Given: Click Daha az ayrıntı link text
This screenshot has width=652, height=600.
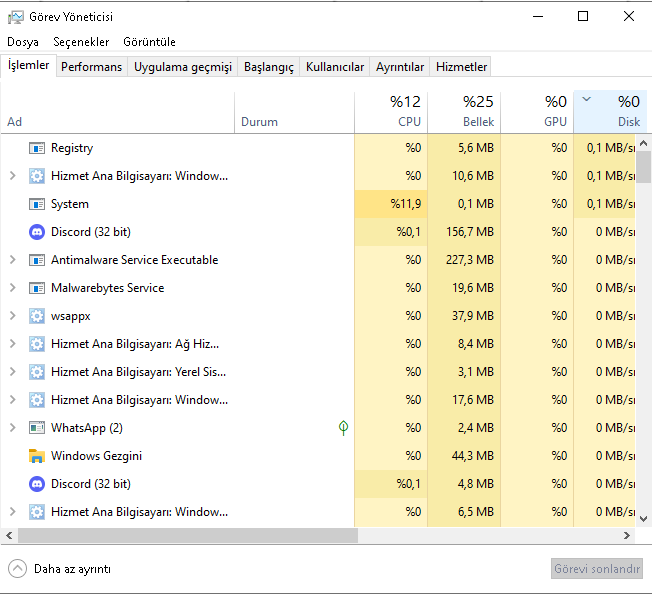Looking at the screenshot, I should (72, 569).
